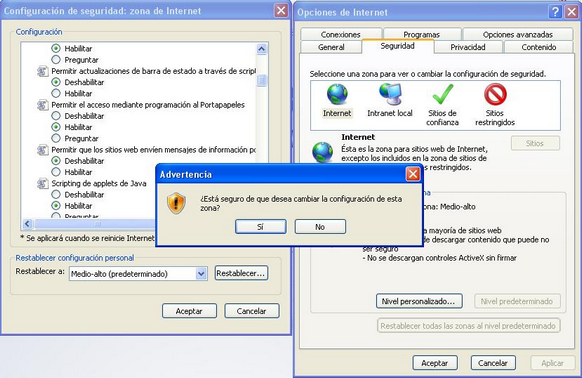Select Deshabilitar under Permitir que los sitios web envíen
Screen dimensions: 582x378
(56, 161)
